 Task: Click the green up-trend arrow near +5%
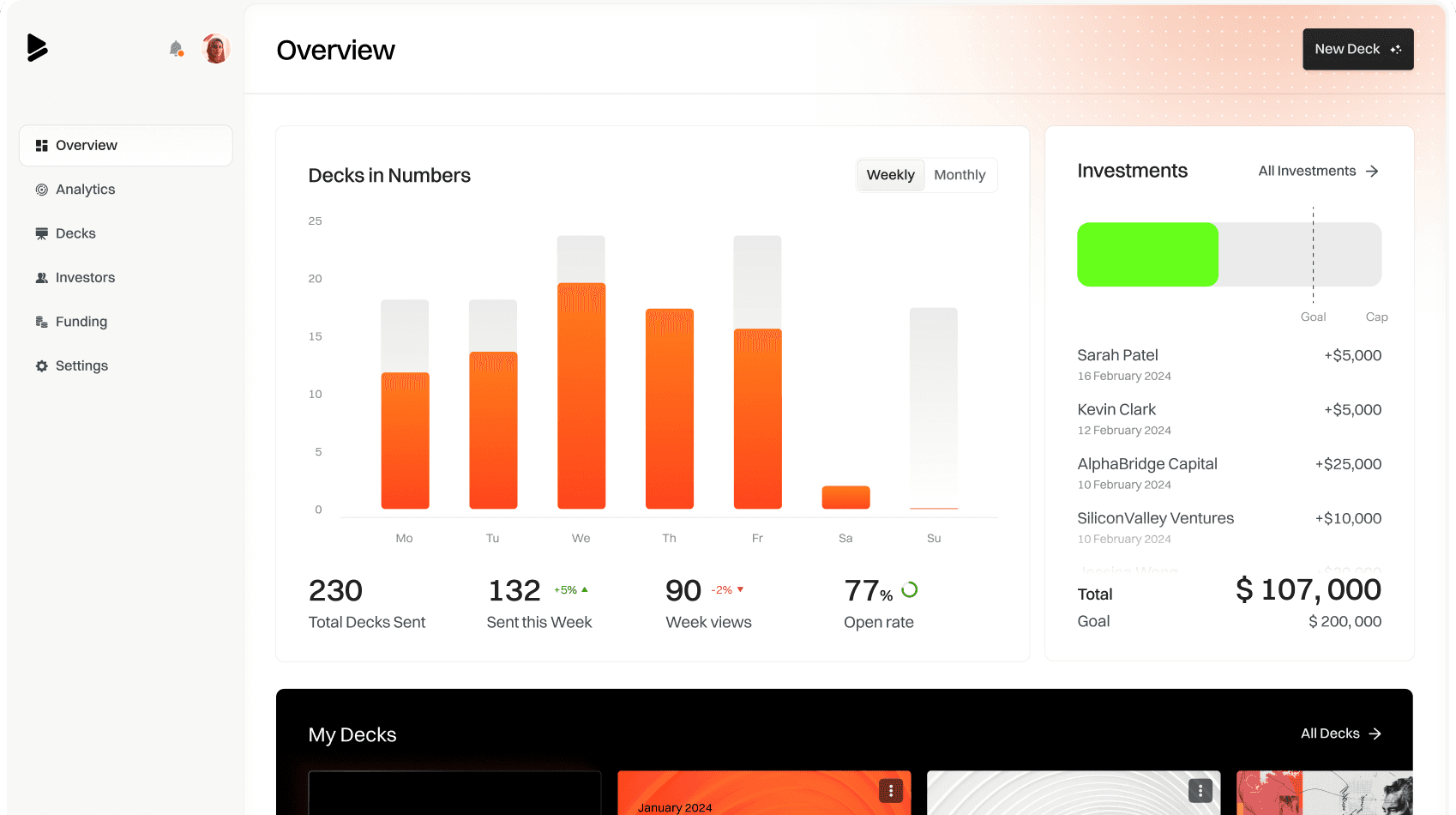point(585,589)
